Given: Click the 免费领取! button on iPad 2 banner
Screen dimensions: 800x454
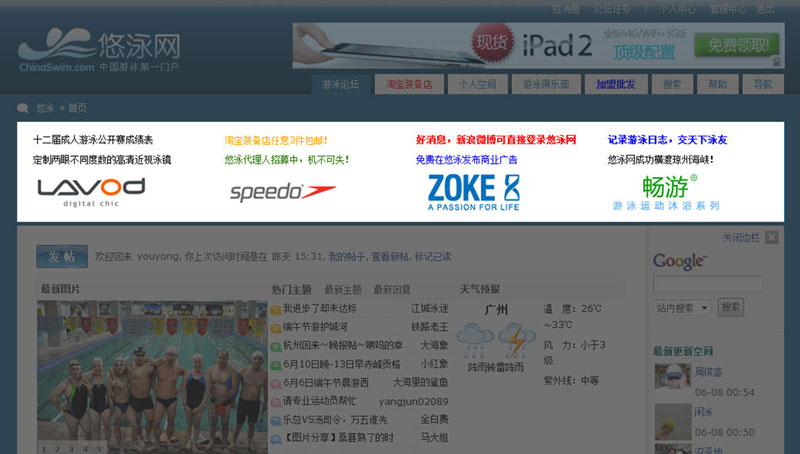Looking at the screenshot, I should pyautogui.click(x=737, y=45).
